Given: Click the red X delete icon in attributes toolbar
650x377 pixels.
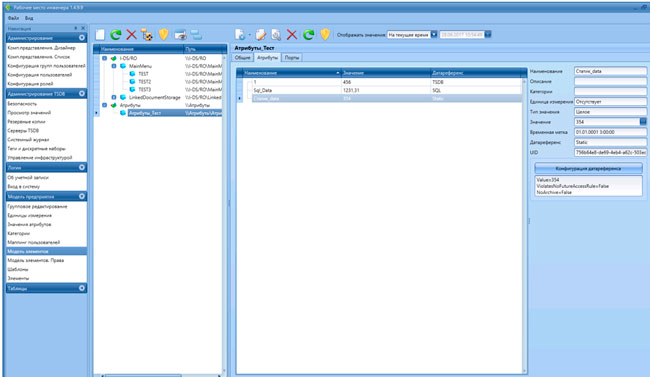Looking at the screenshot, I should (292, 35).
